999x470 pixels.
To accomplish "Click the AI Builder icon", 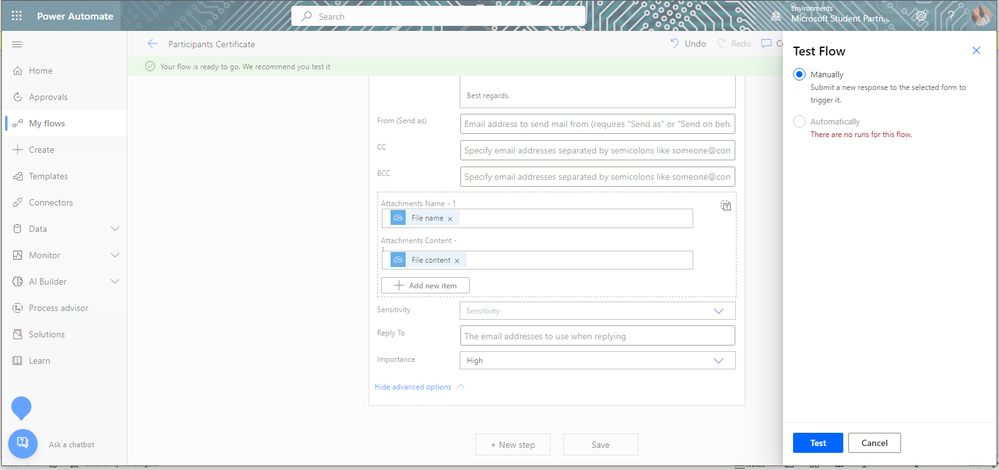I will tap(17, 281).
